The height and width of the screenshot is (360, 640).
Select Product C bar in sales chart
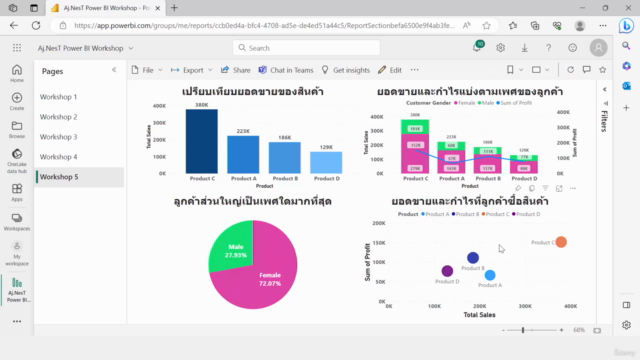(x=202, y=141)
